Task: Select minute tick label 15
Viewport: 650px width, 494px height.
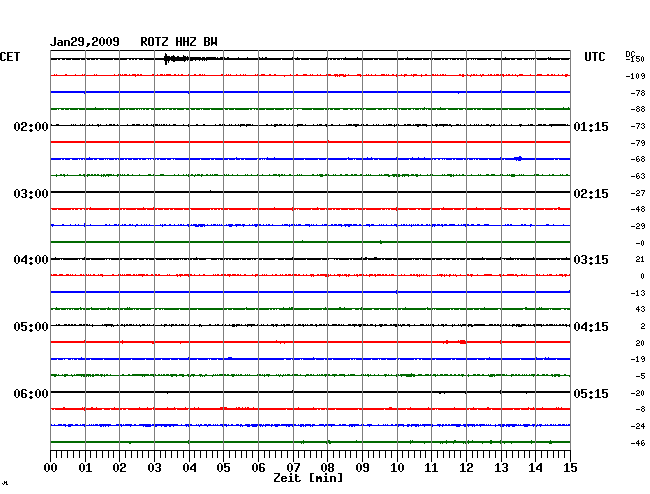Action: point(570,468)
